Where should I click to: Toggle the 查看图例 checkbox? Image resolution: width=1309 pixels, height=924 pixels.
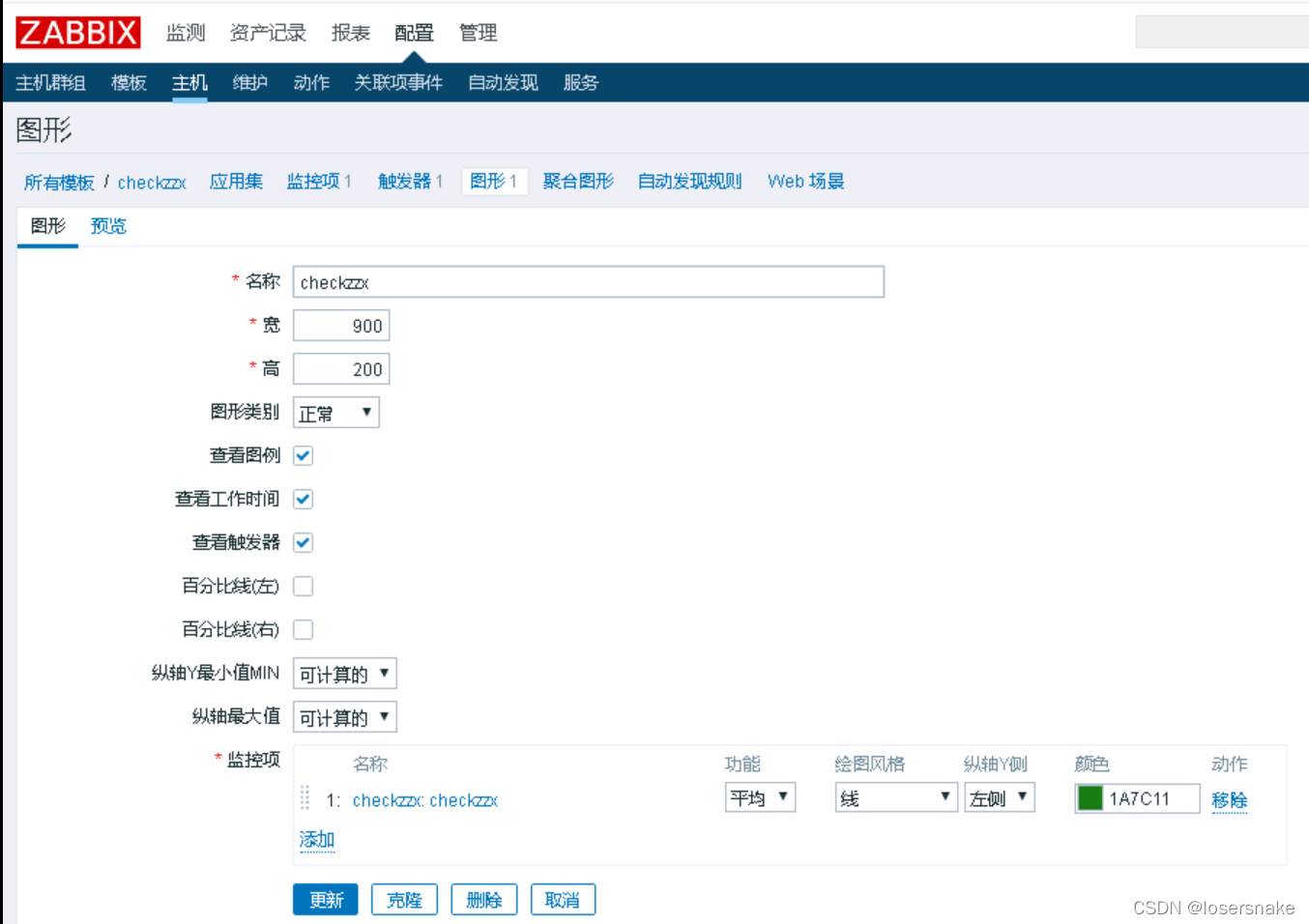pyautogui.click(x=303, y=455)
